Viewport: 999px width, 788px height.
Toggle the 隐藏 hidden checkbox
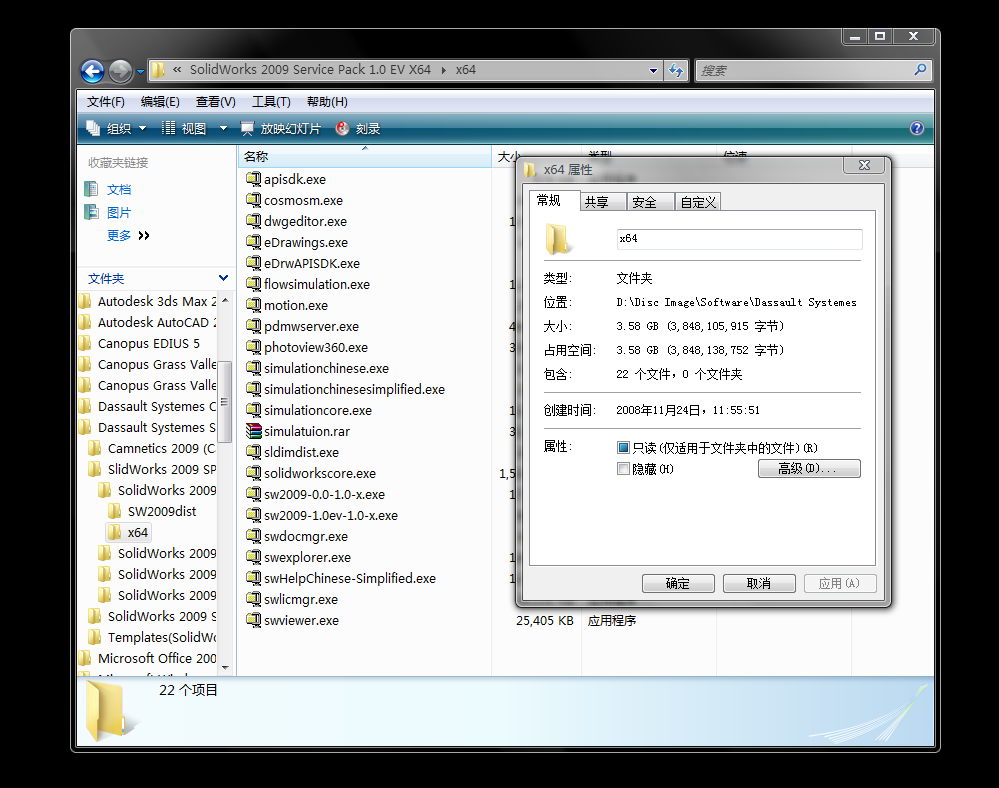[623, 469]
